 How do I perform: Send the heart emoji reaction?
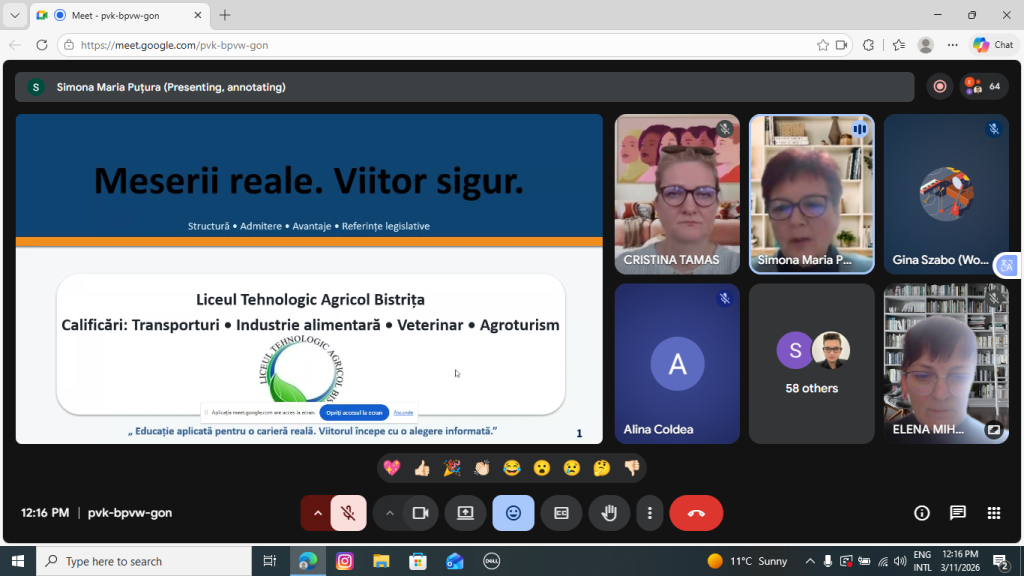pos(392,468)
